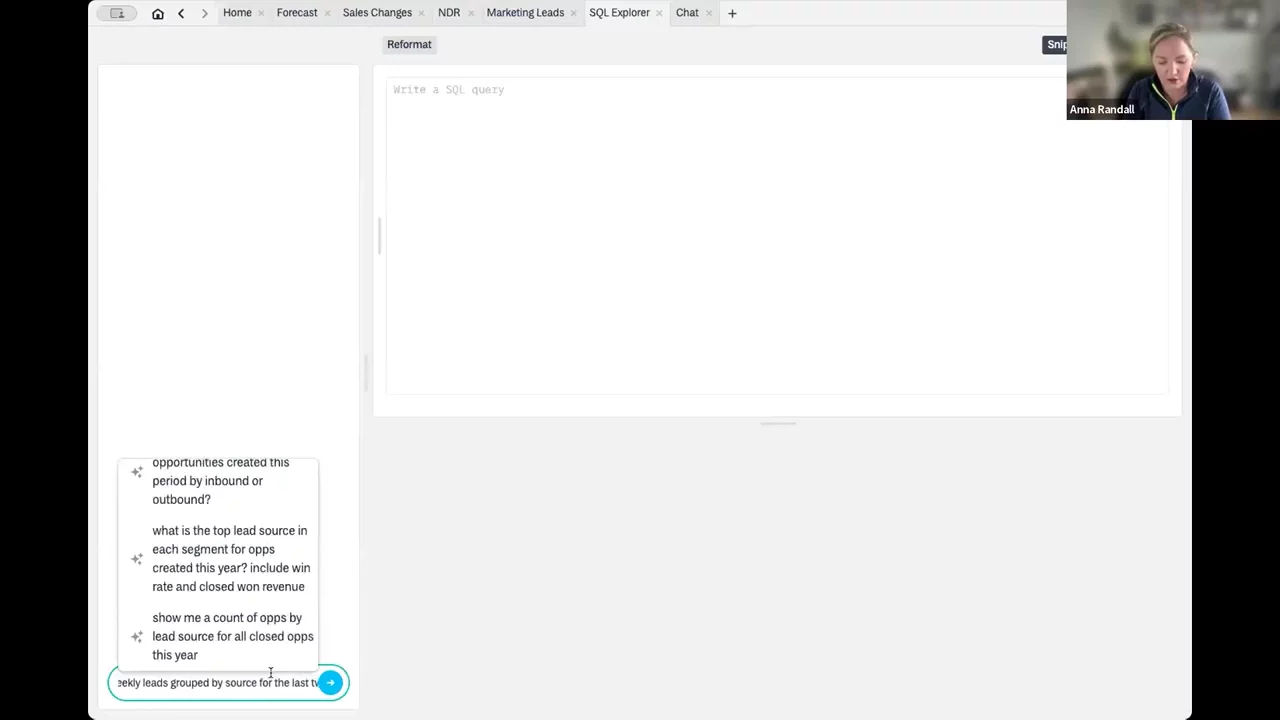Go forward with the right arrow

(x=204, y=13)
